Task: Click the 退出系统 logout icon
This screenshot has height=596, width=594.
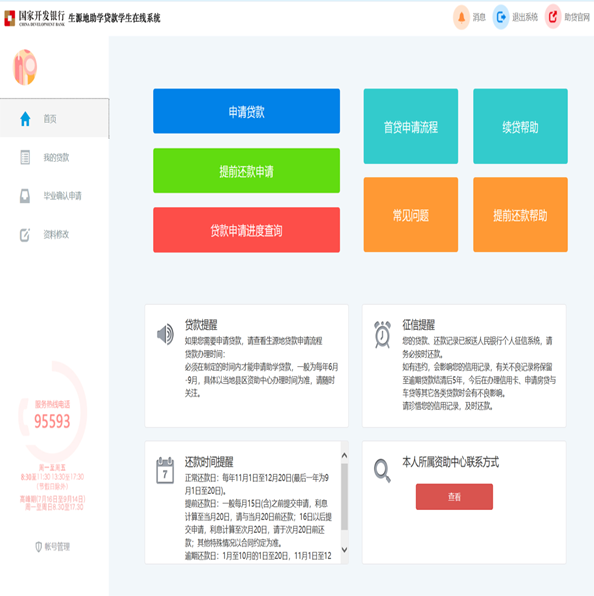Action: tap(501, 17)
